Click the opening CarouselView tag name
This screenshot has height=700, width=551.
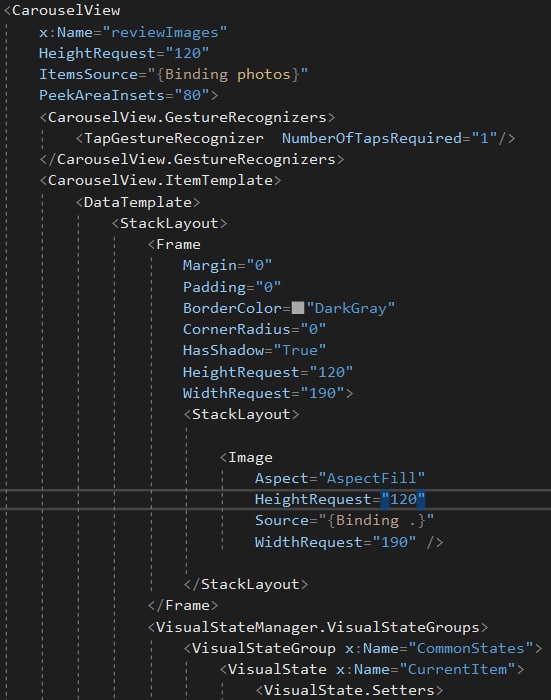click(66, 10)
